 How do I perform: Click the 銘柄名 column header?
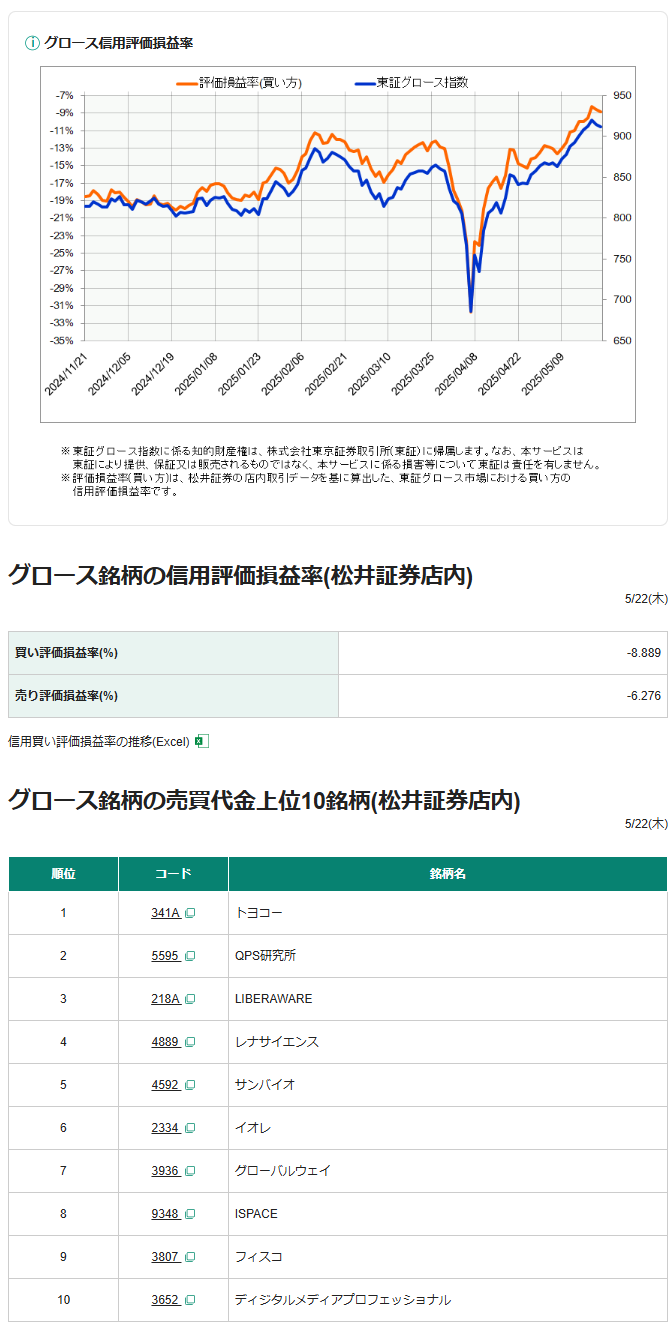[x=448, y=874]
